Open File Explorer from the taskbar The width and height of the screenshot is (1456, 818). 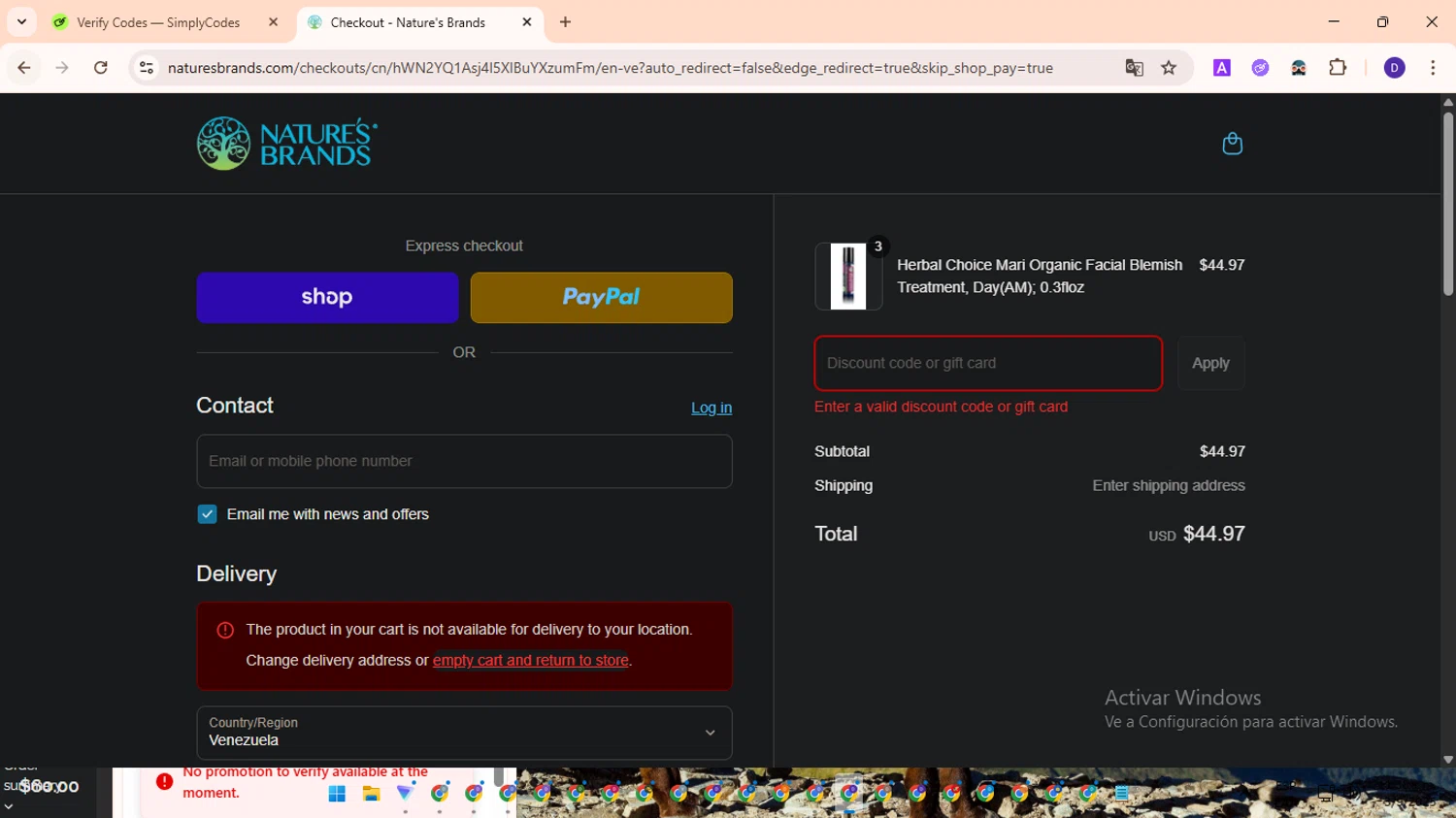(x=371, y=794)
